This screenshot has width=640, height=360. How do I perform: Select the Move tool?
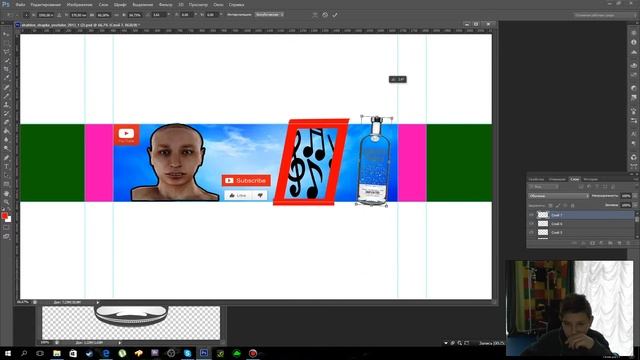[x=6, y=34]
